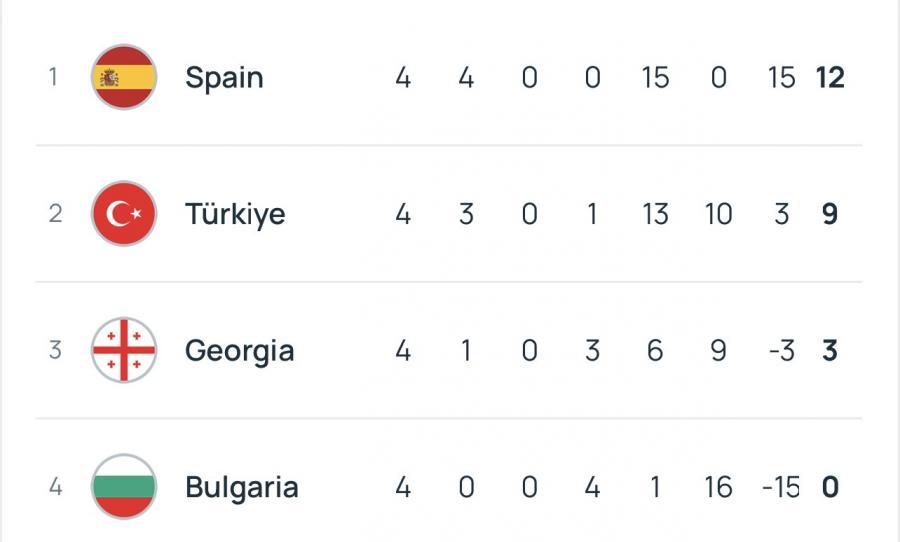The height and width of the screenshot is (542, 900).
Task: Select the Bulgaria team name
Action: tap(242, 487)
